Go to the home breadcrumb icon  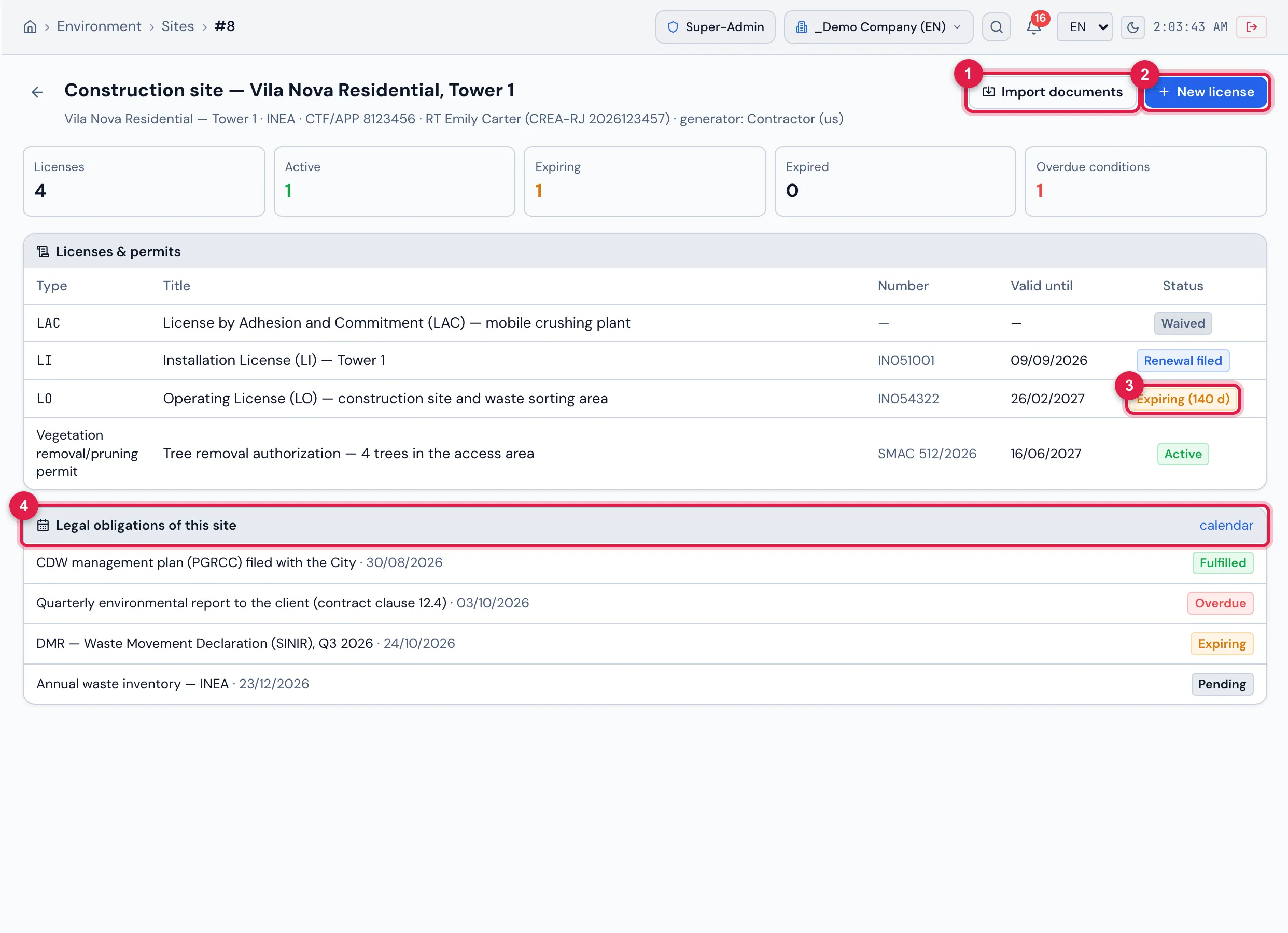30,26
